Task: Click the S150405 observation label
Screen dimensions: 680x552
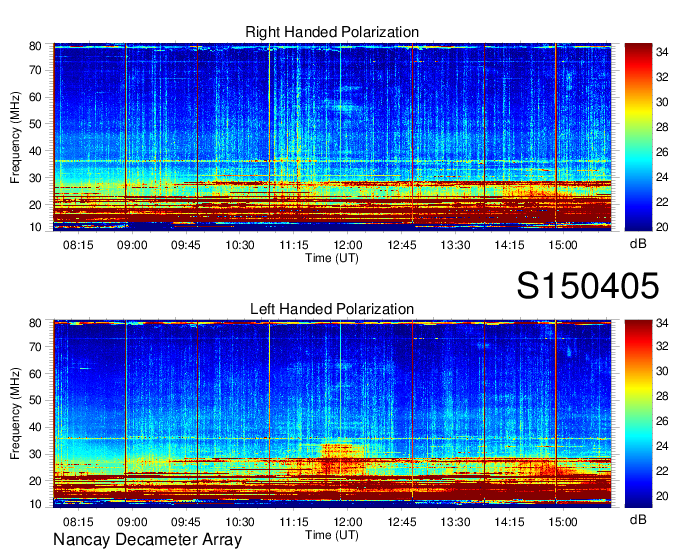Action: point(588,286)
